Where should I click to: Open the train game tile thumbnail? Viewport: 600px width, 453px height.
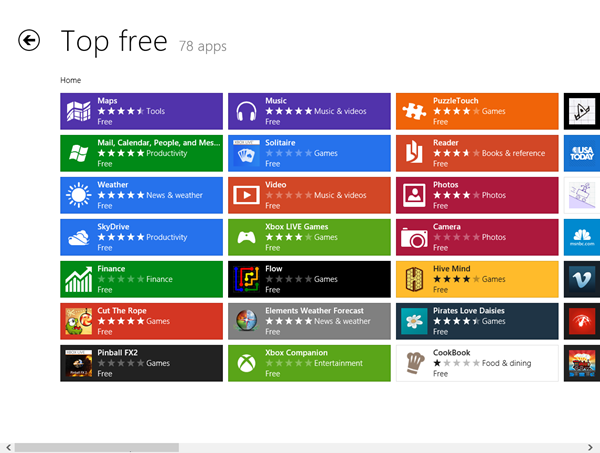pos(582,363)
